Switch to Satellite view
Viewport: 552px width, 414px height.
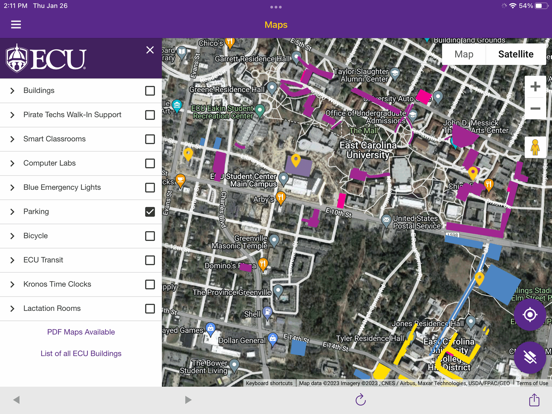pyautogui.click(x=516, y=54)
